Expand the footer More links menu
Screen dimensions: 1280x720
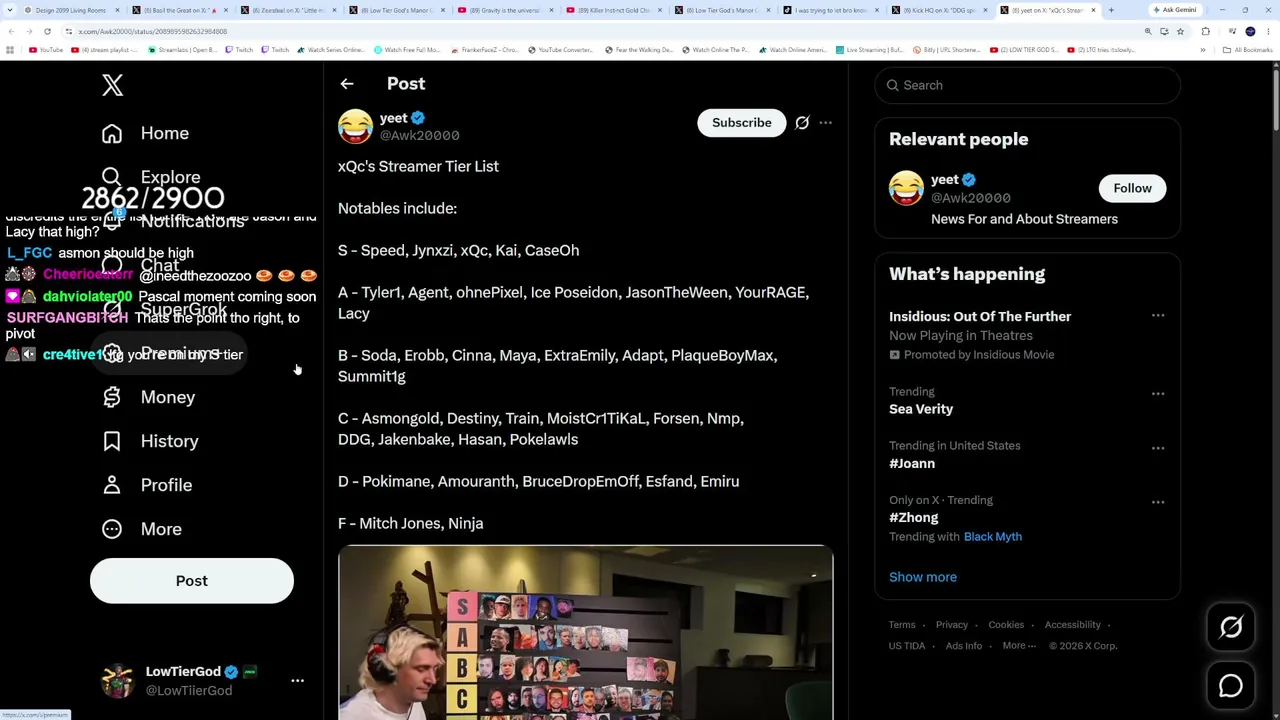click(1018, 646)
